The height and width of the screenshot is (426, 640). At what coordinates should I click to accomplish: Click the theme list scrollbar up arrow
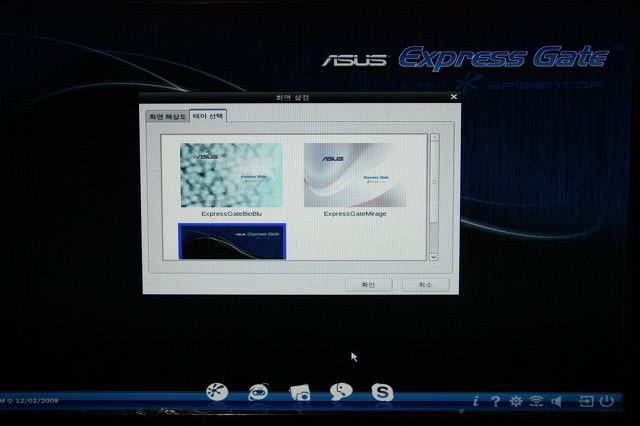(434, 138)
